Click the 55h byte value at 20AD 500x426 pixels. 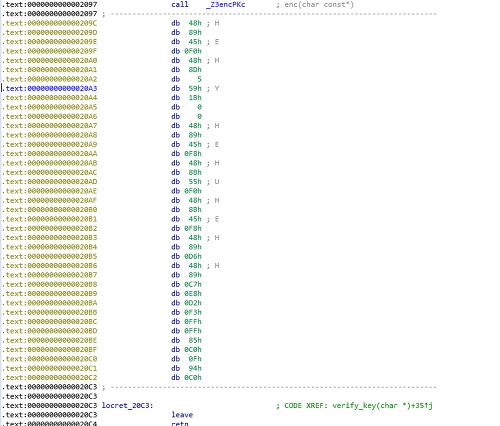[x=195, y=182]
